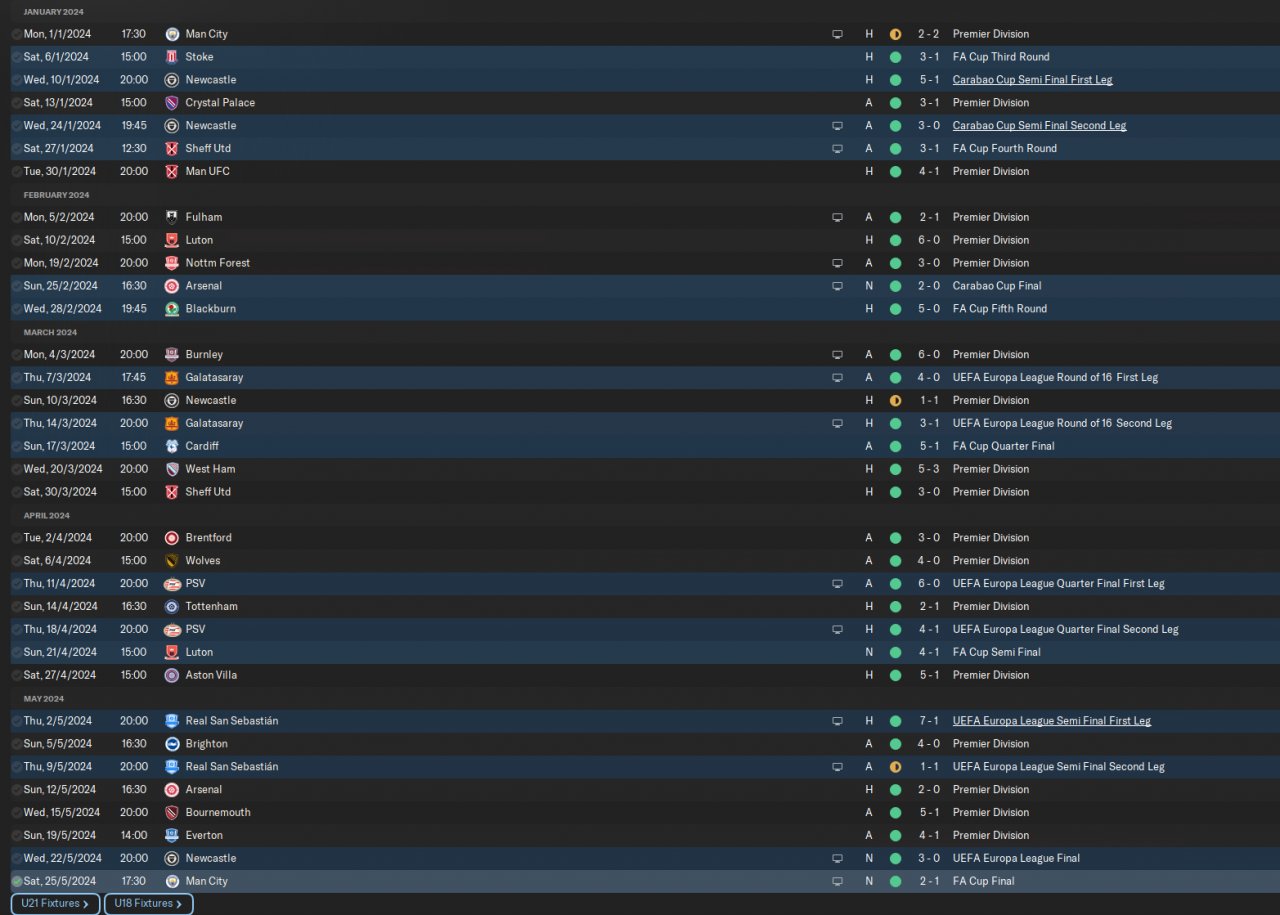Viewport: 1280px width, 915px height.
Task: Click the Nottm Forest club badge
Action: pos(172,263)
